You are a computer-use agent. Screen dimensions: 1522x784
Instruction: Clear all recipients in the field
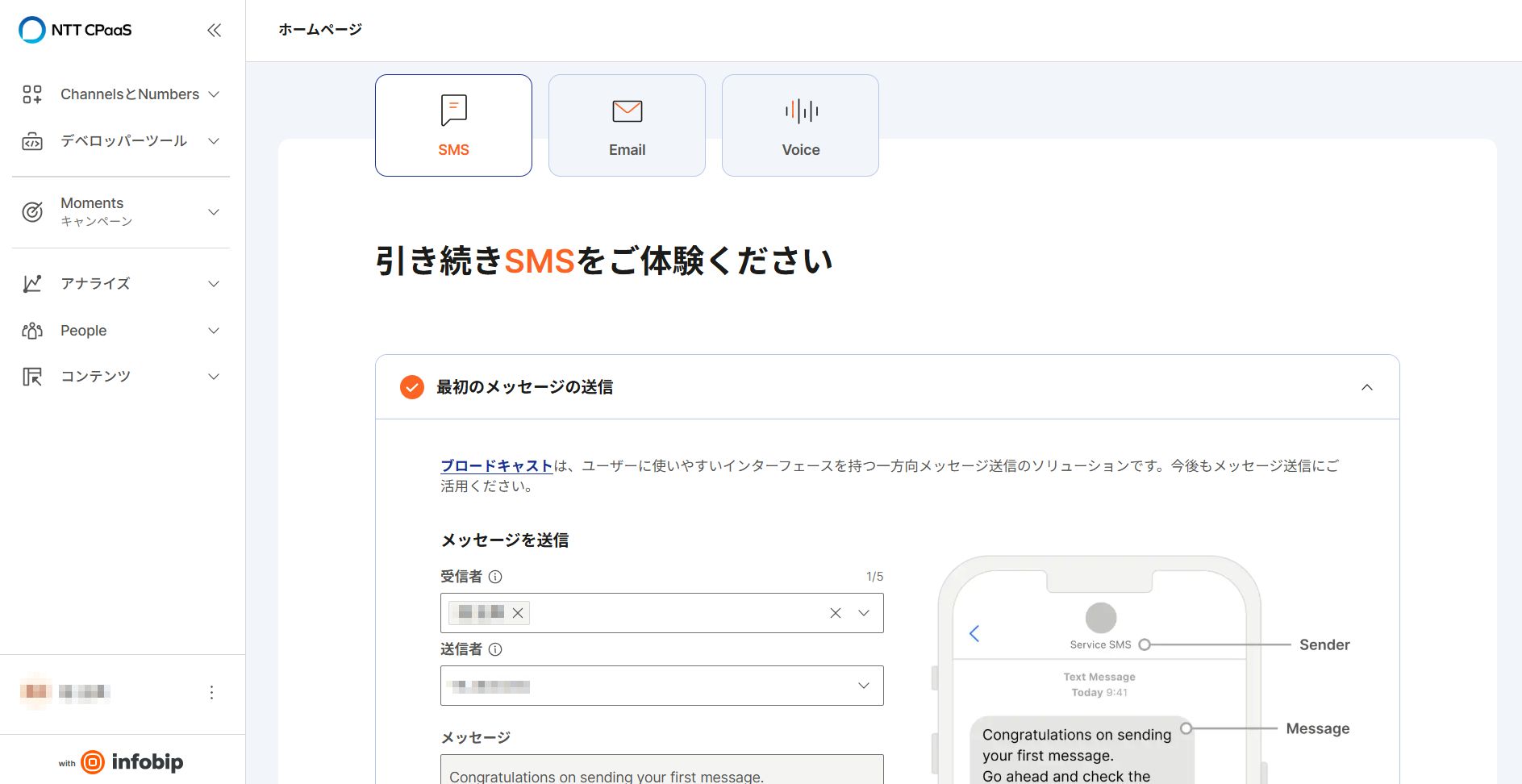click(x=836, y=613)
